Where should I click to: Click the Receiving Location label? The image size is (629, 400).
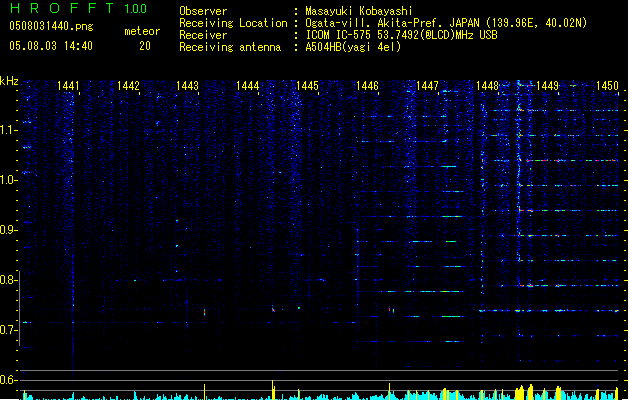click(x=233, y=23)
